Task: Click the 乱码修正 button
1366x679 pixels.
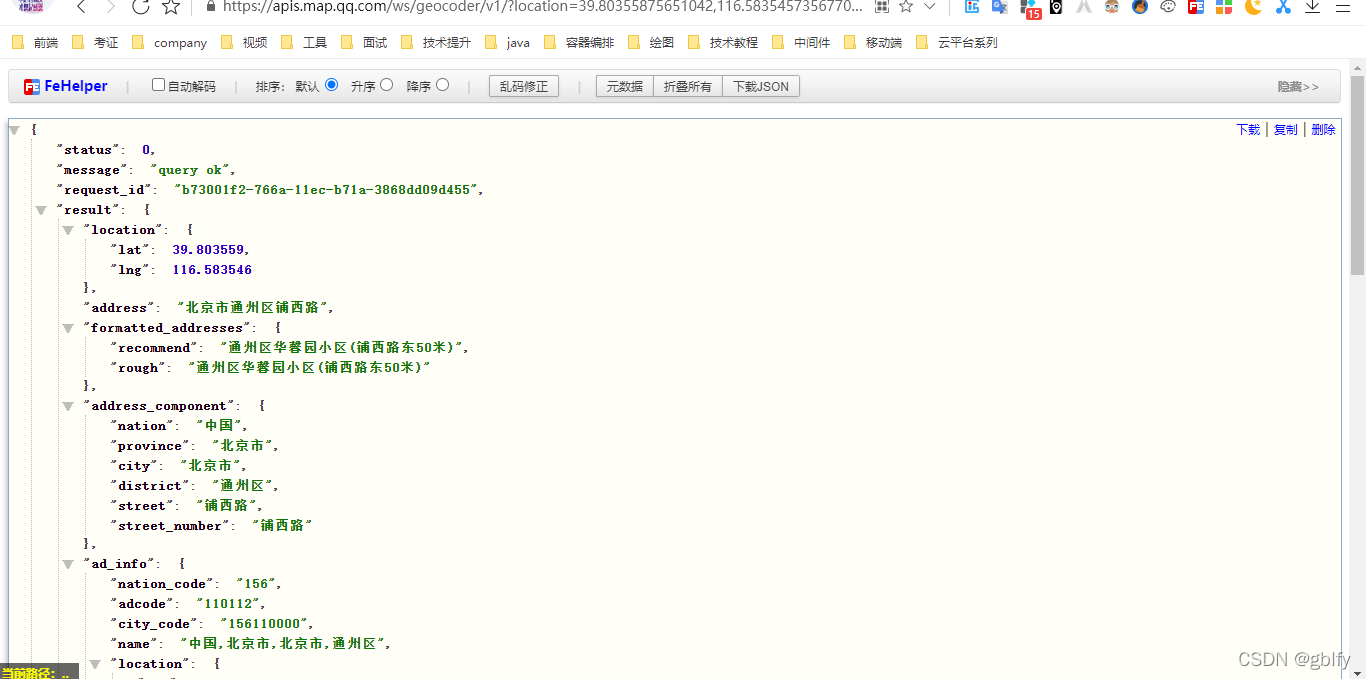Action: tap(524, 86)
